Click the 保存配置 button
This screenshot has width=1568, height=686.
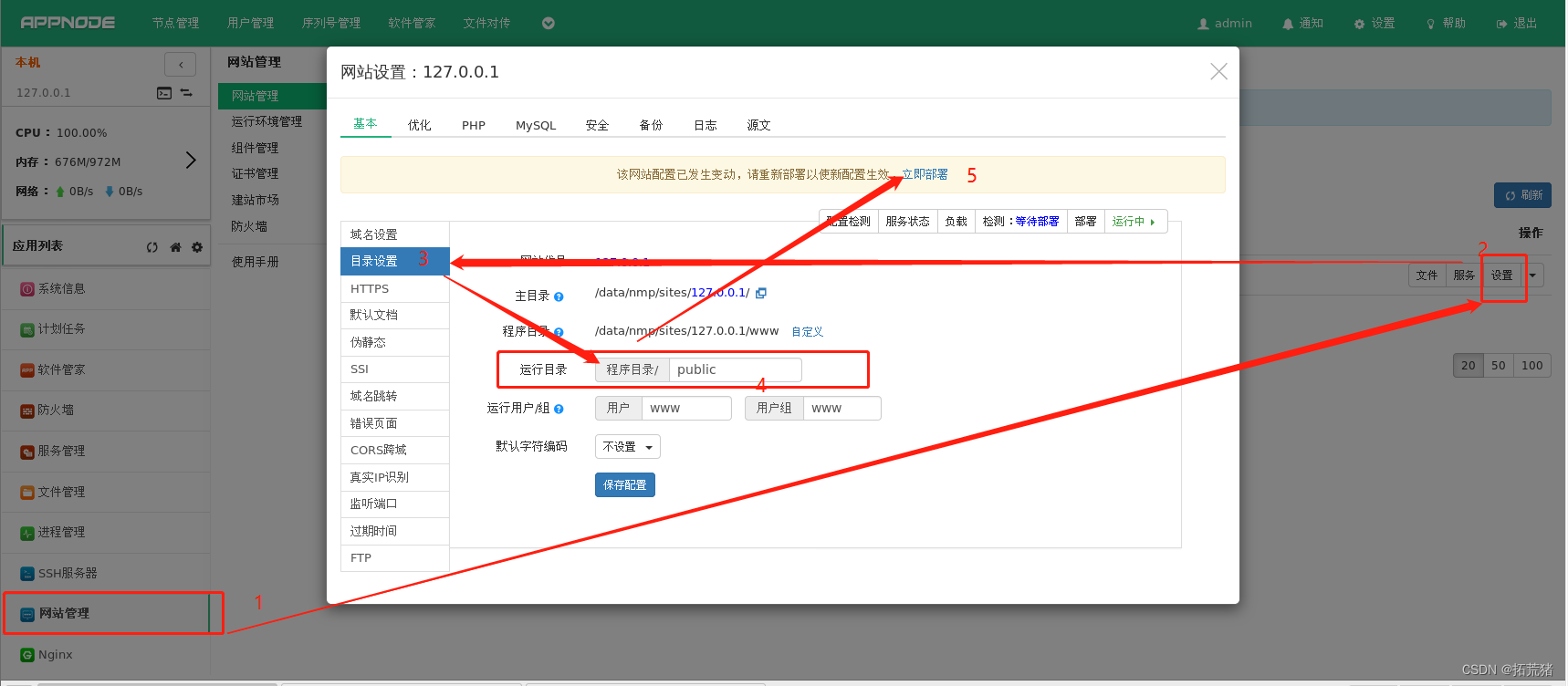(x=624, y=485)
